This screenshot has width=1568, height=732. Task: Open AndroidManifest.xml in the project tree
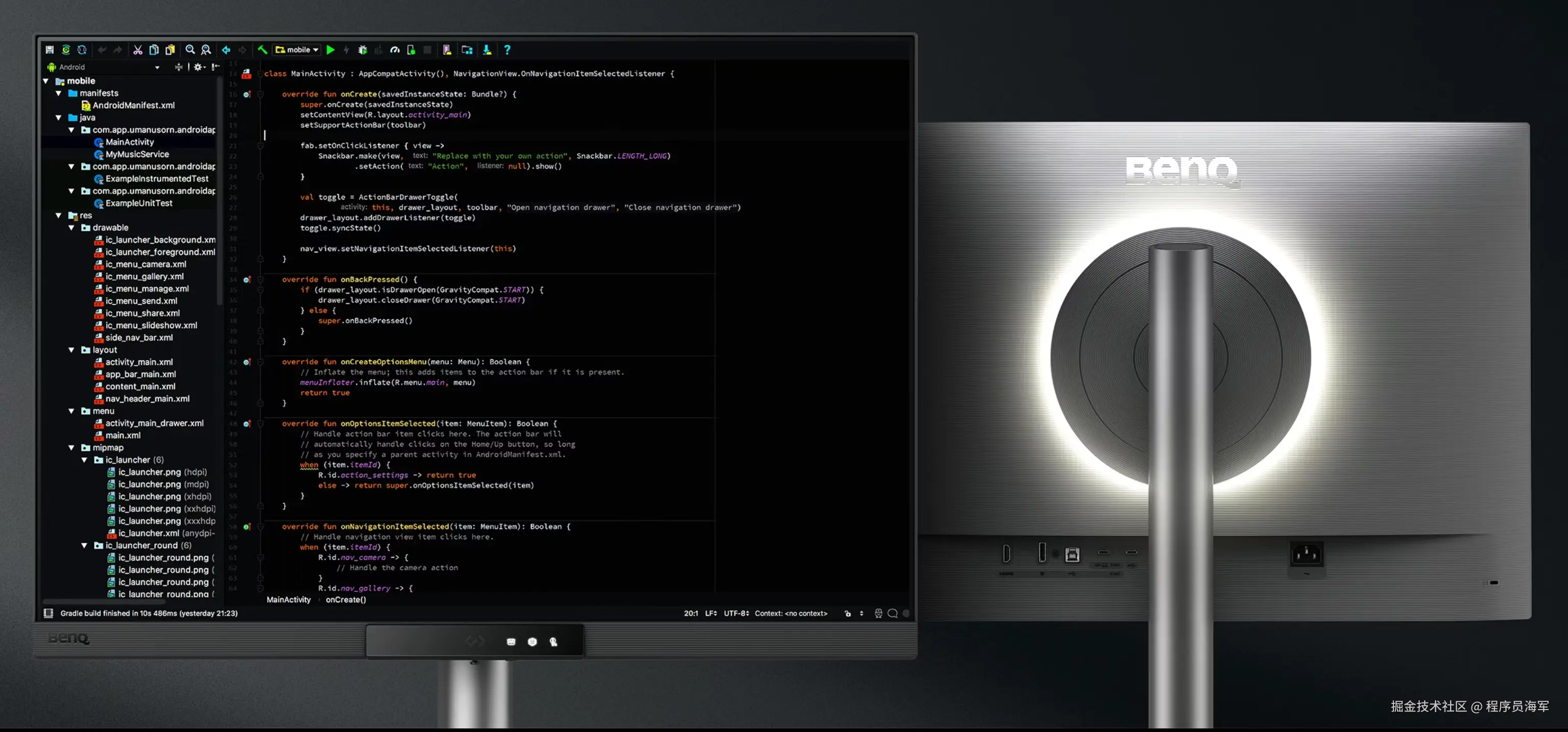(133, 105)
